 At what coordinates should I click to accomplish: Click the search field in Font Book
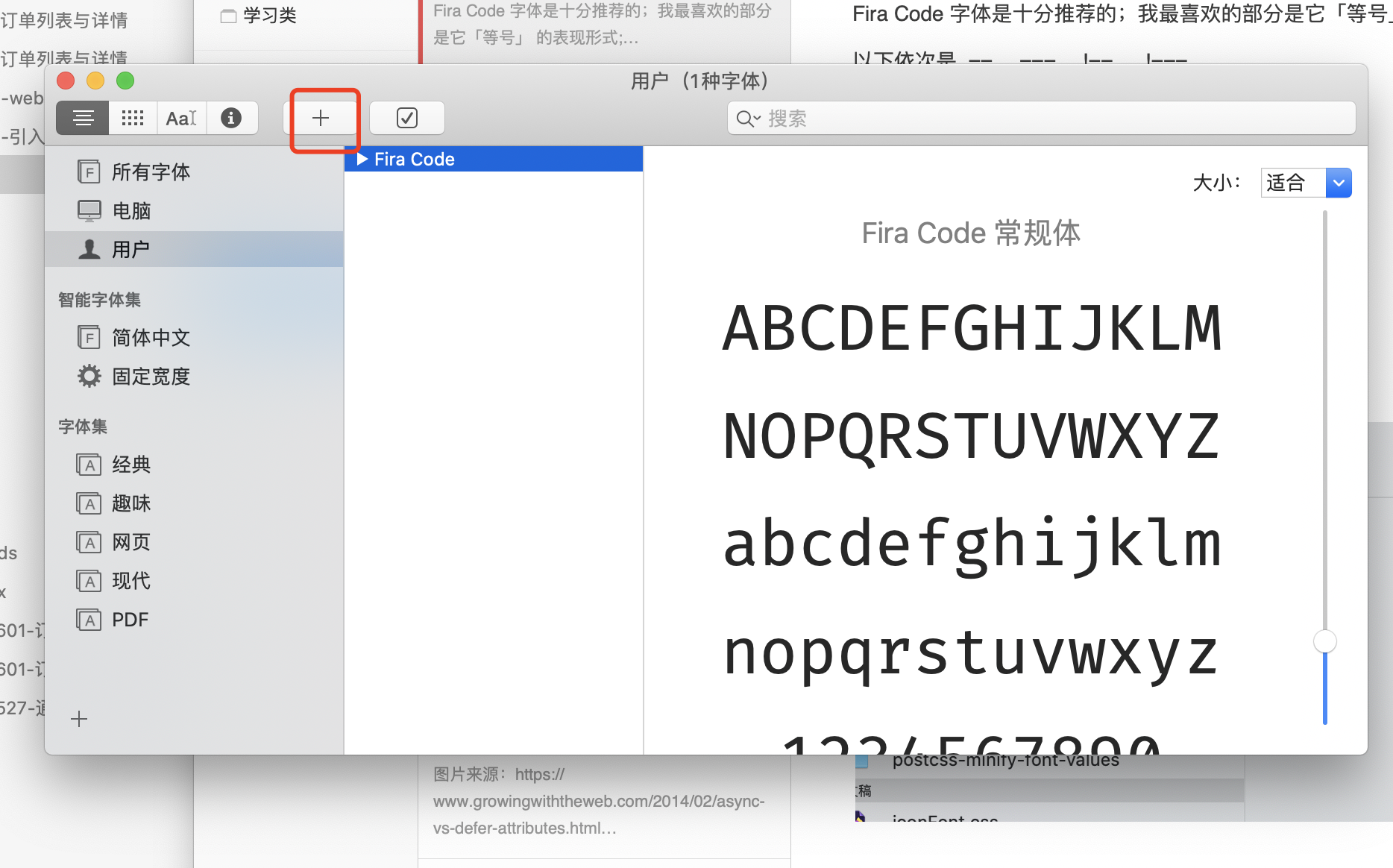click(1041, 118)
